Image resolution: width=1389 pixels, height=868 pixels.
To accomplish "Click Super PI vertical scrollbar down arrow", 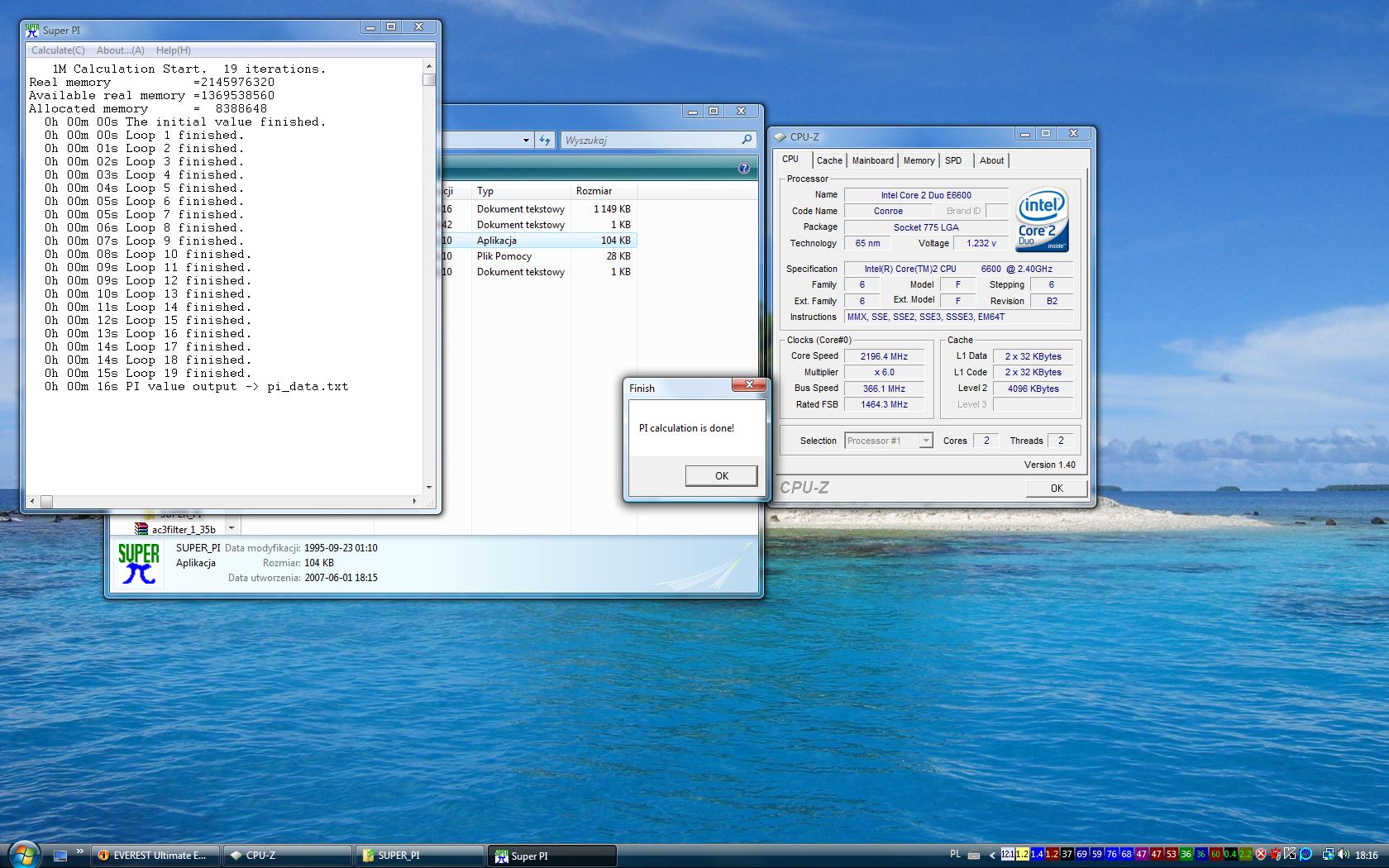I will (429, 488).
